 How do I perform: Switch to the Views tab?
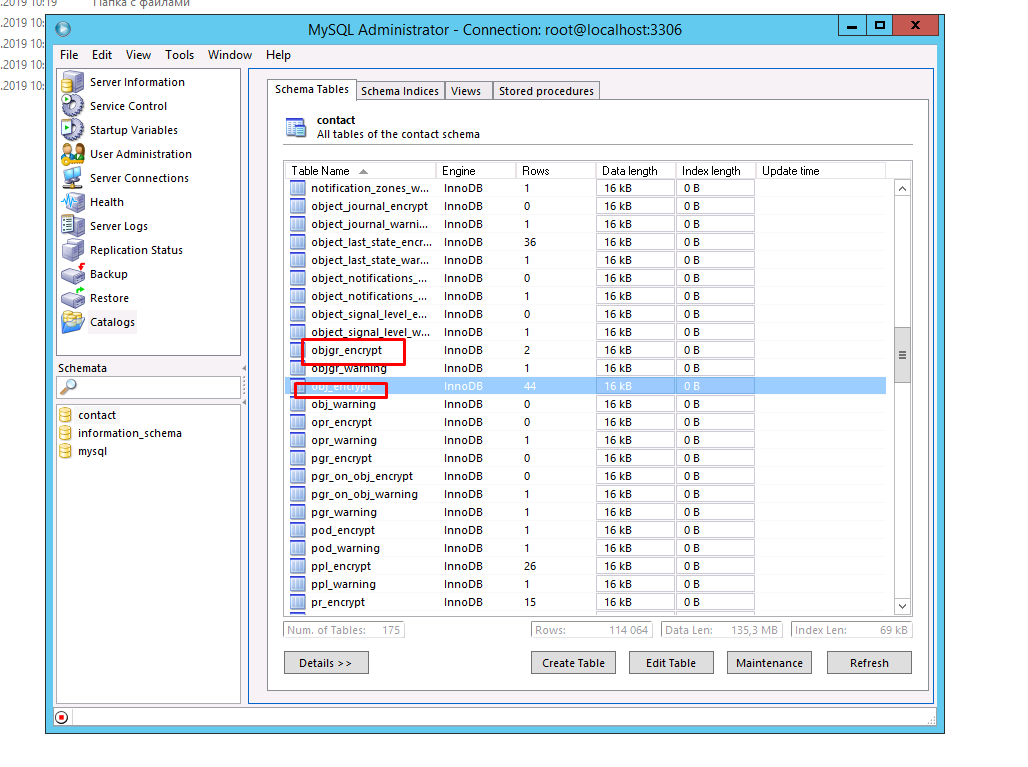click(x=466, y=91)
